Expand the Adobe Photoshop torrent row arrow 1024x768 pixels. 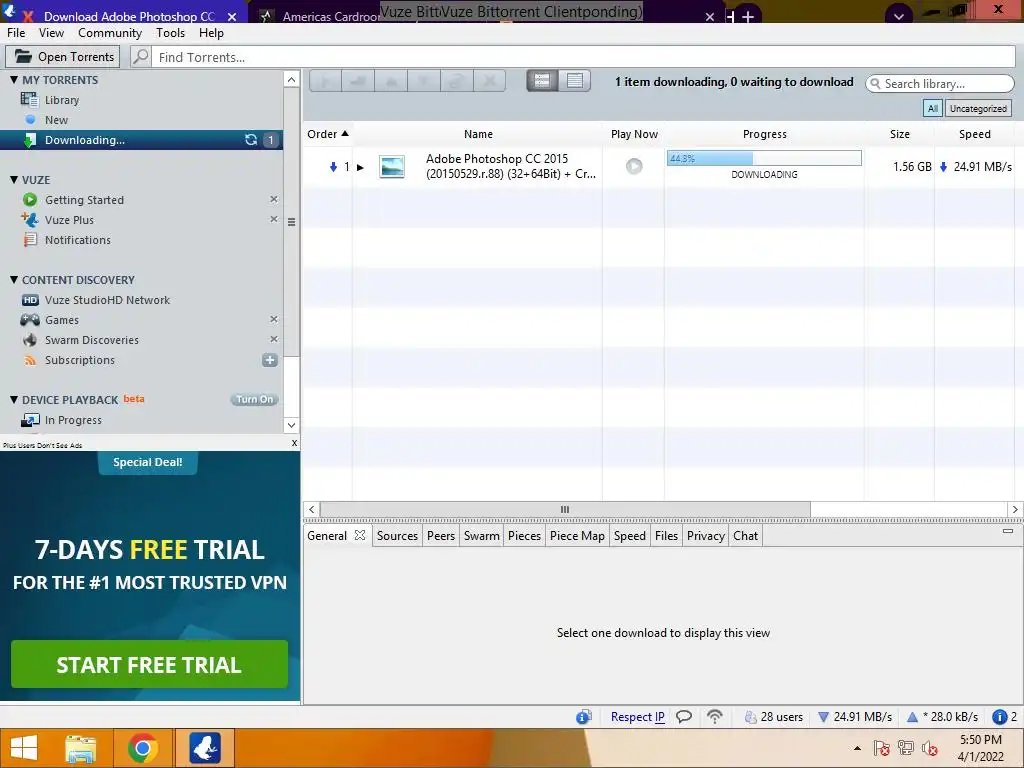pos(360,167)
